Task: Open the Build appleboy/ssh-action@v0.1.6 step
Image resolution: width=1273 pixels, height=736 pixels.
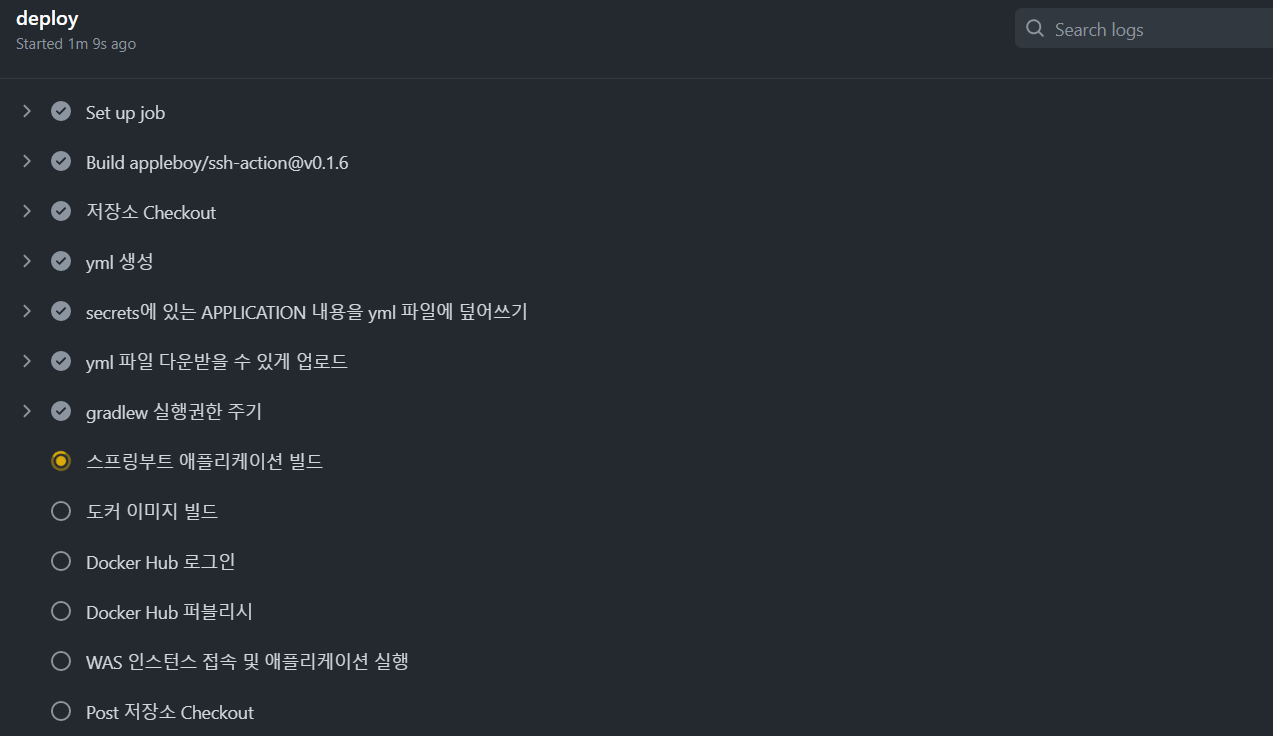Action: click(217, 162)
